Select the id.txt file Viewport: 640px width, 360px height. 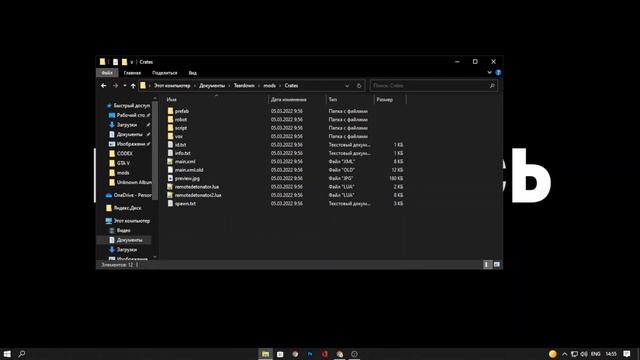click(x=180, y=144)
